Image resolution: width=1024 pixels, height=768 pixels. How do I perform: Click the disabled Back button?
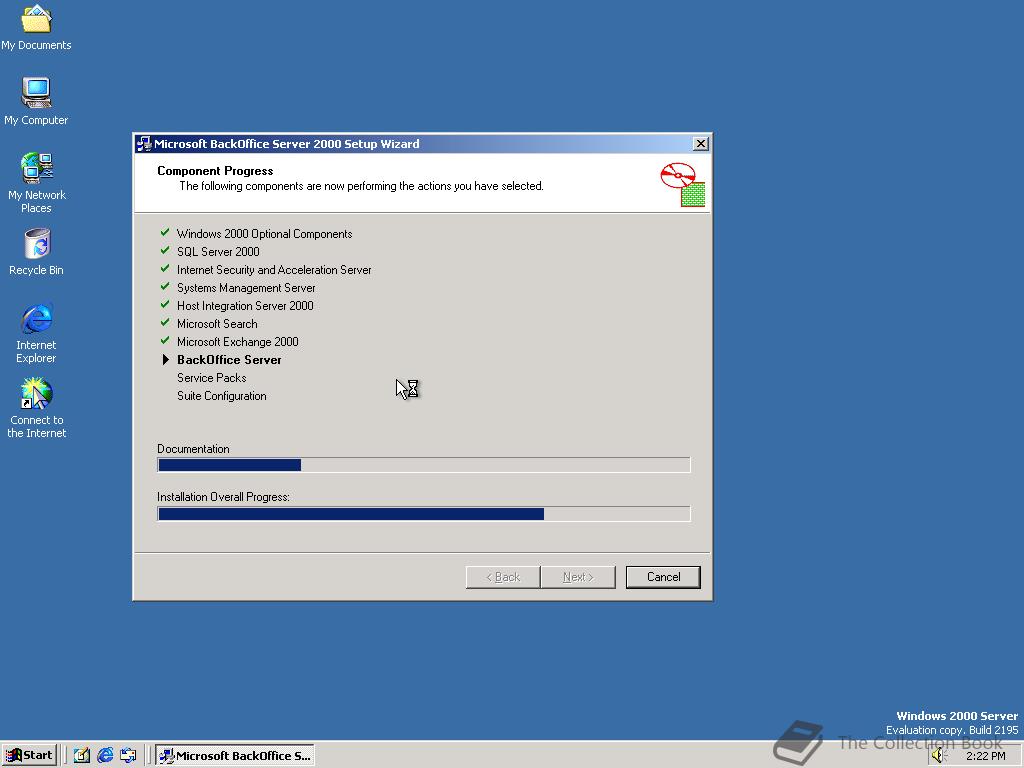(503, 577)
